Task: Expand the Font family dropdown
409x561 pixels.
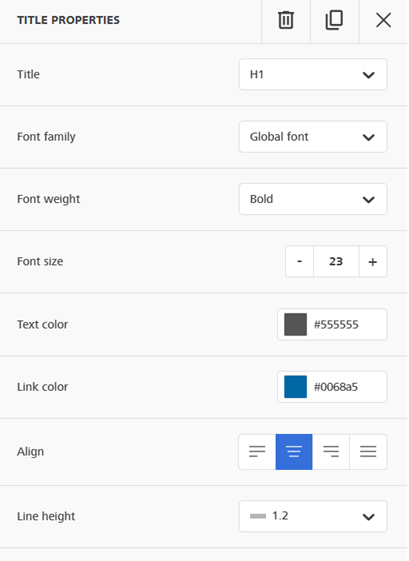Action: 313,137
